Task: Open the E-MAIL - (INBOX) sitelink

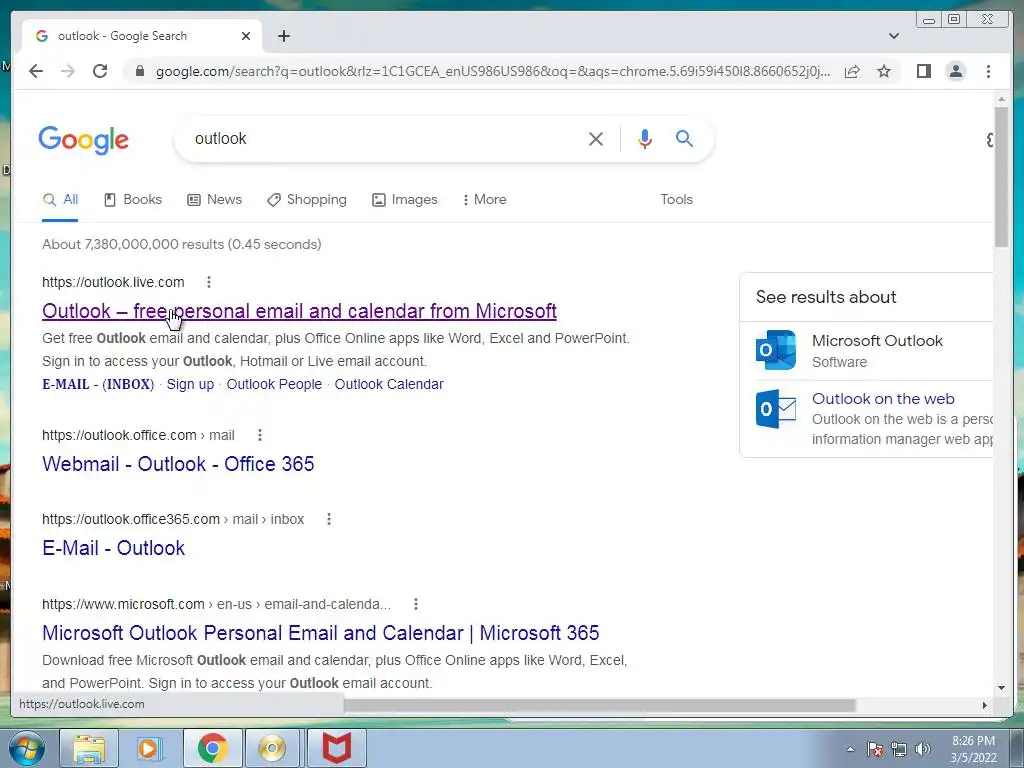Action: coord(98,384)
